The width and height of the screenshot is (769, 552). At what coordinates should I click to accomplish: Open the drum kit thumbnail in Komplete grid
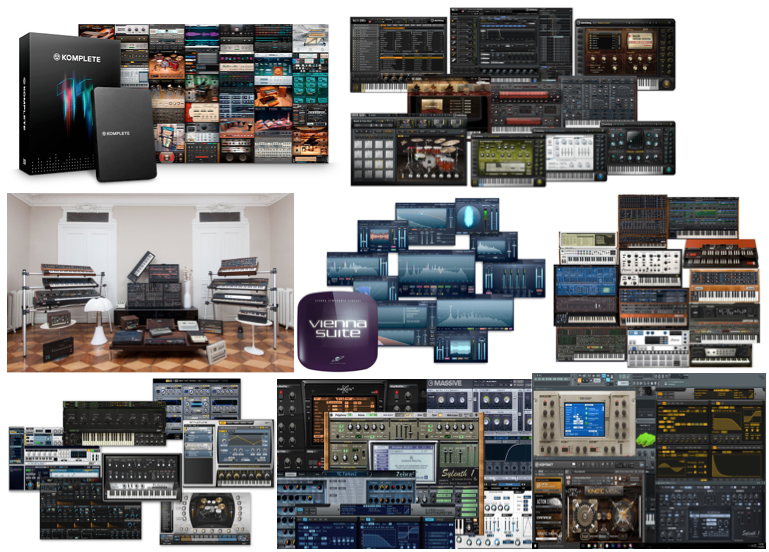click(x=167, y=67)
